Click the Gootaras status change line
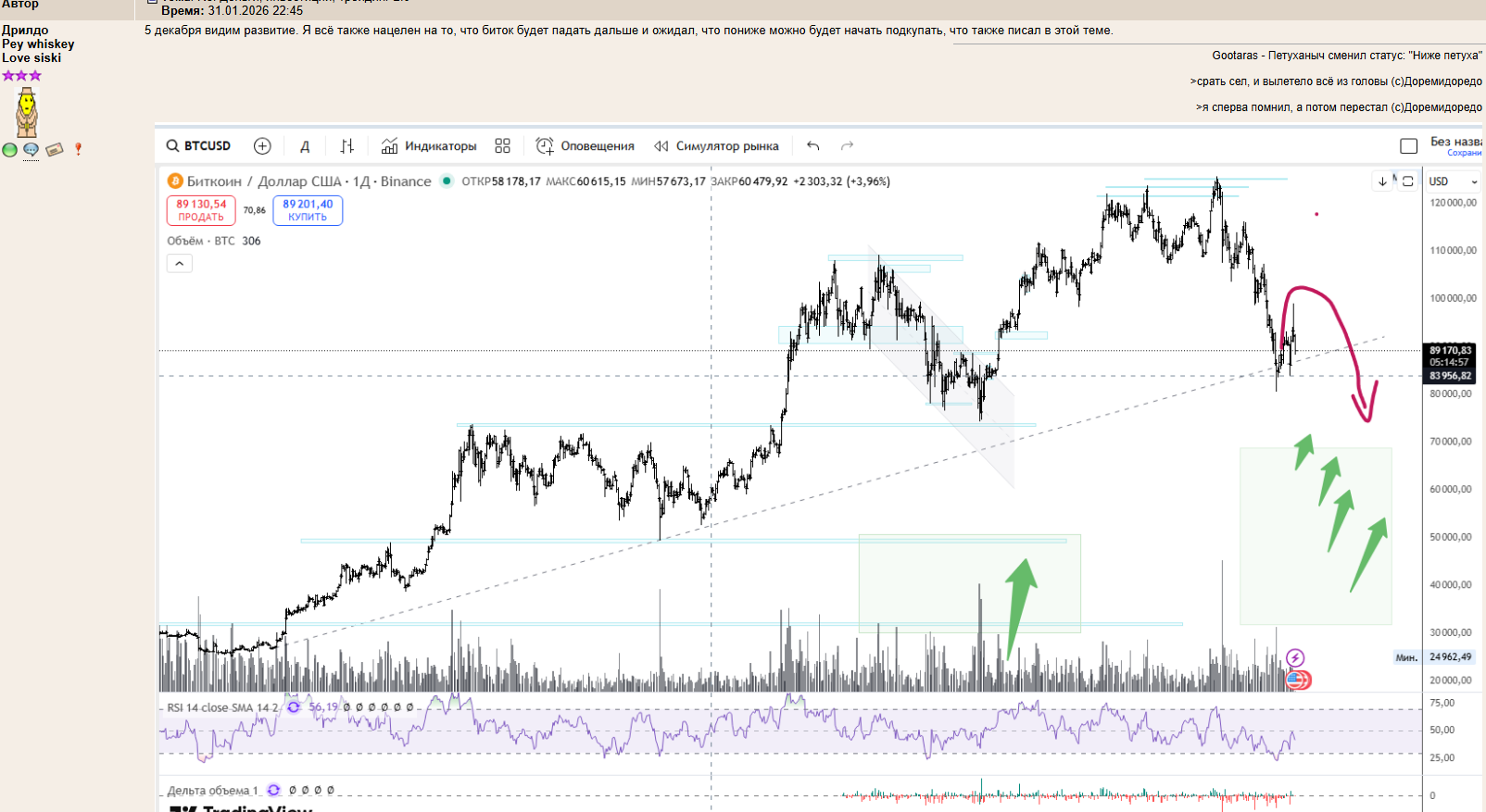This screenshot has width=1486, height=812. [x=1347, y=56]
